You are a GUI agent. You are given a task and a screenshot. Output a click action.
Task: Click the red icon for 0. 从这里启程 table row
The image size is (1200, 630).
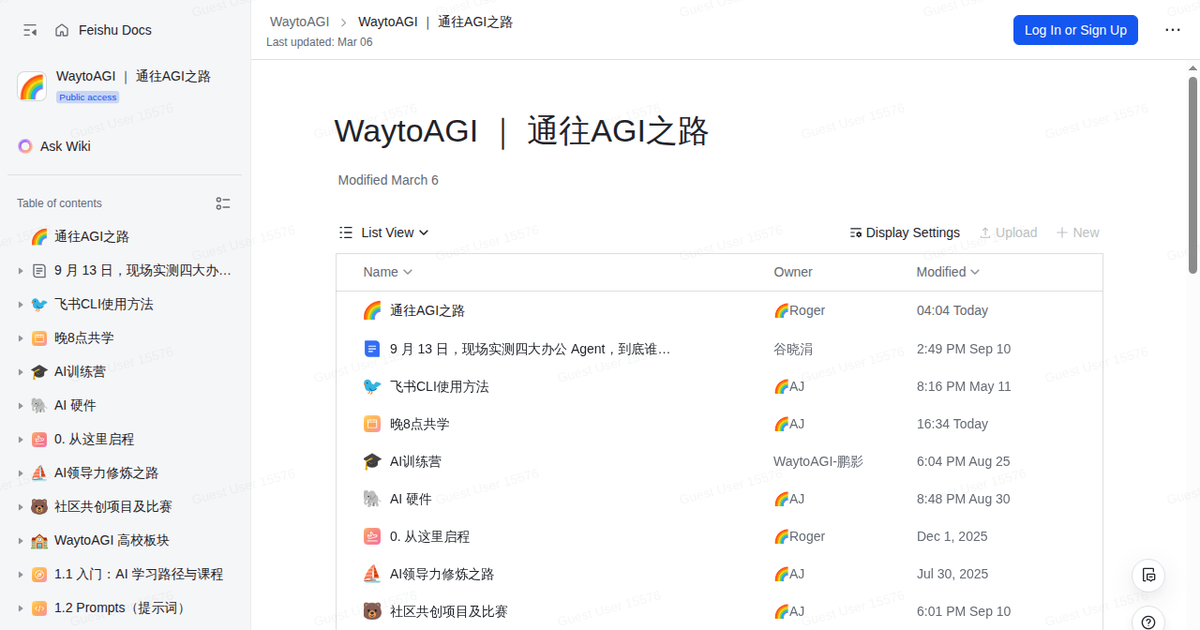click(x=372, y=536)
